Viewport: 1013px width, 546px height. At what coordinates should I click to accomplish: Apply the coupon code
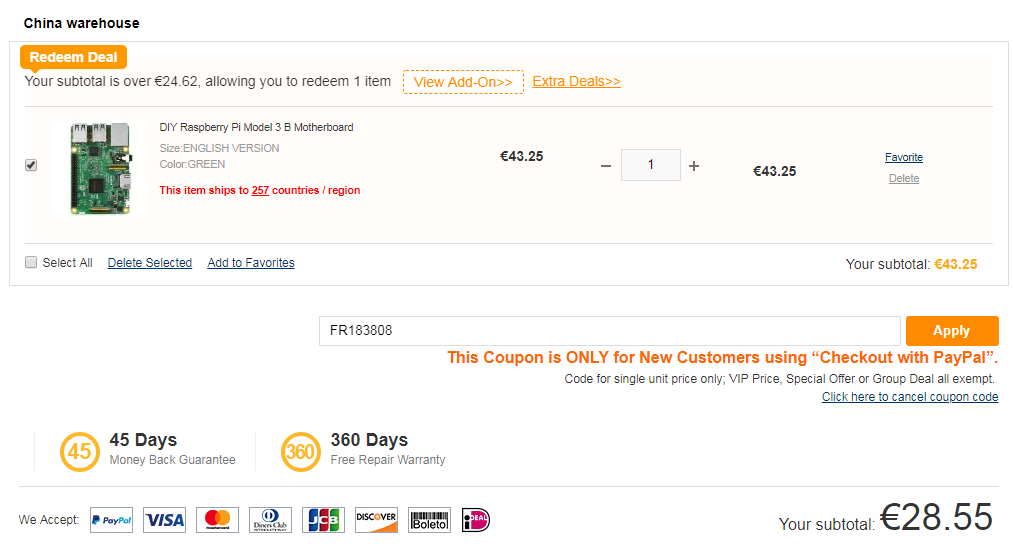tap(951, 331)
